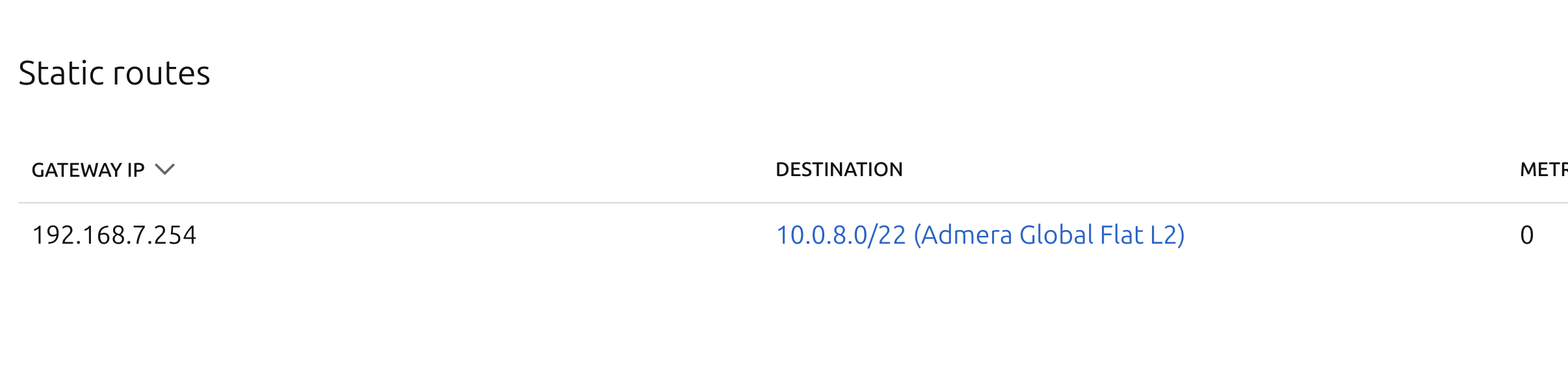Click the DESTINATION column header
Viewport: 1568px width, 386px height.
tap(839, 170)
